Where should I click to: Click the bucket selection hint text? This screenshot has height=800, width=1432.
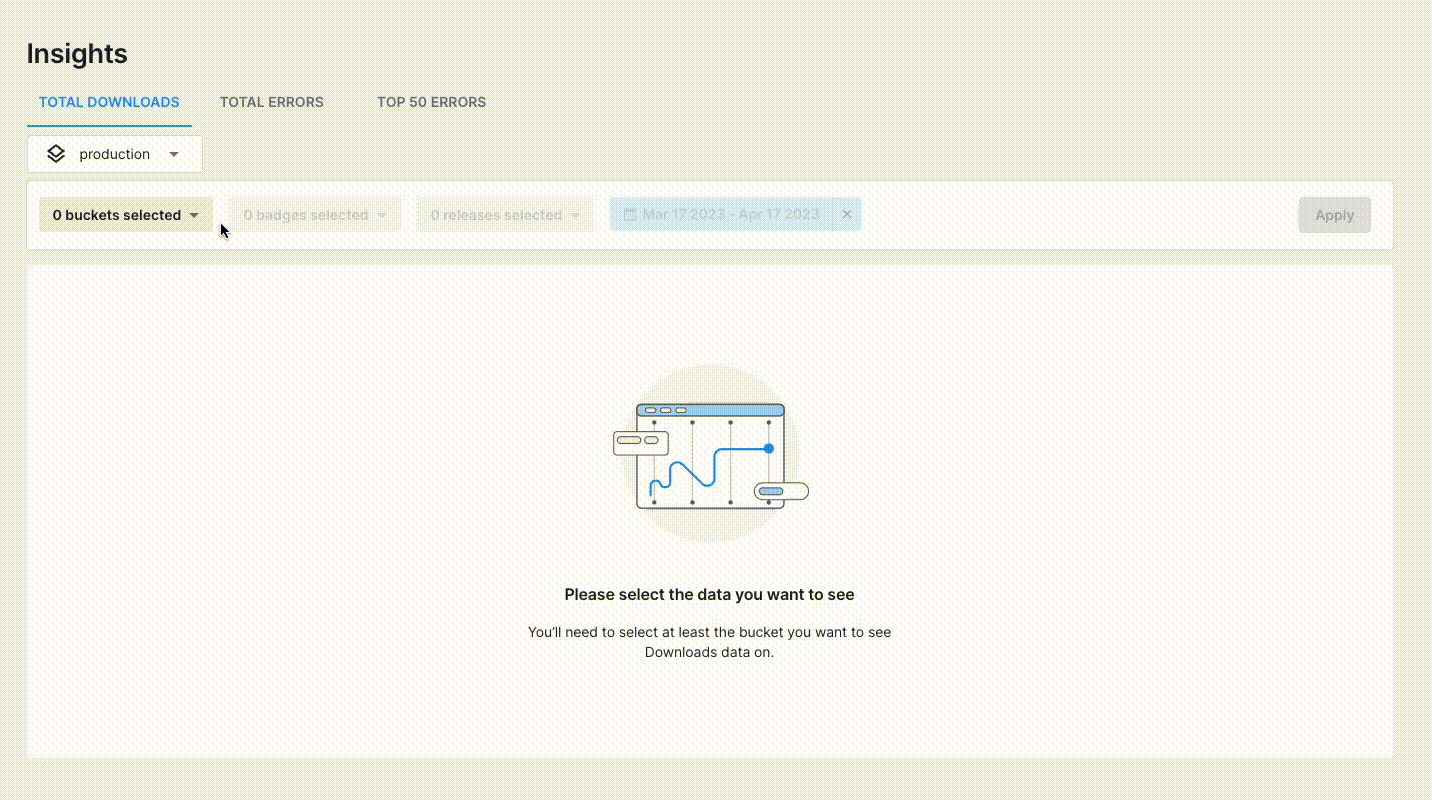tap(709, 642)
